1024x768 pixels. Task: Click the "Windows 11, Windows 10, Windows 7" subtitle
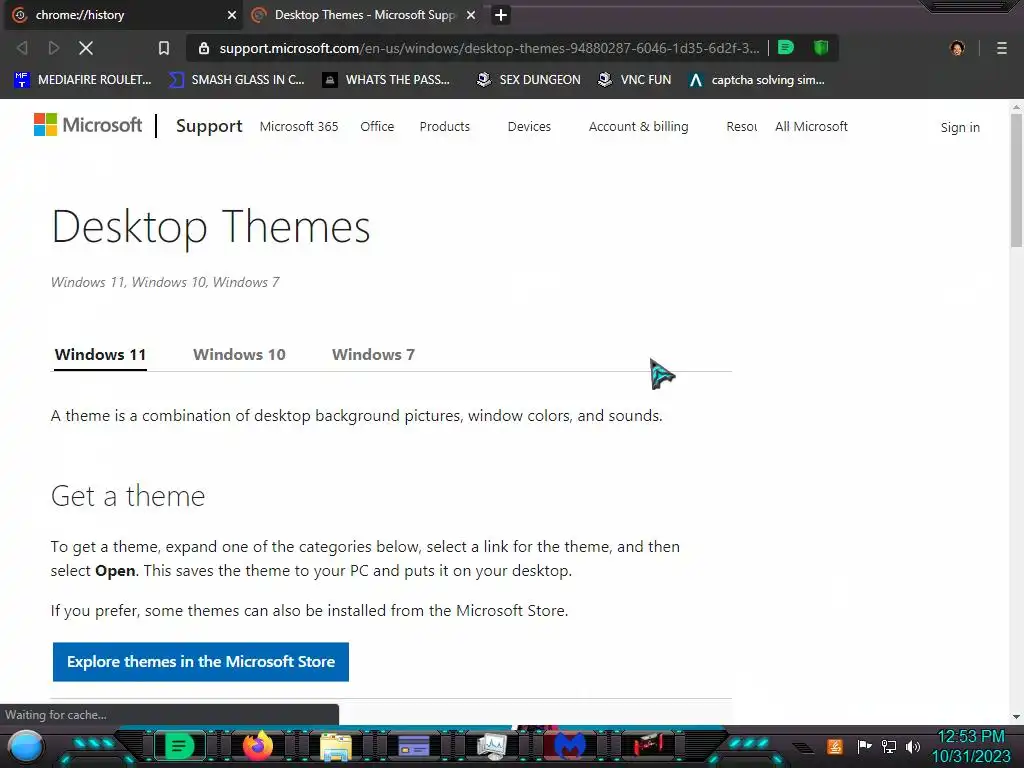click(165, 282)
